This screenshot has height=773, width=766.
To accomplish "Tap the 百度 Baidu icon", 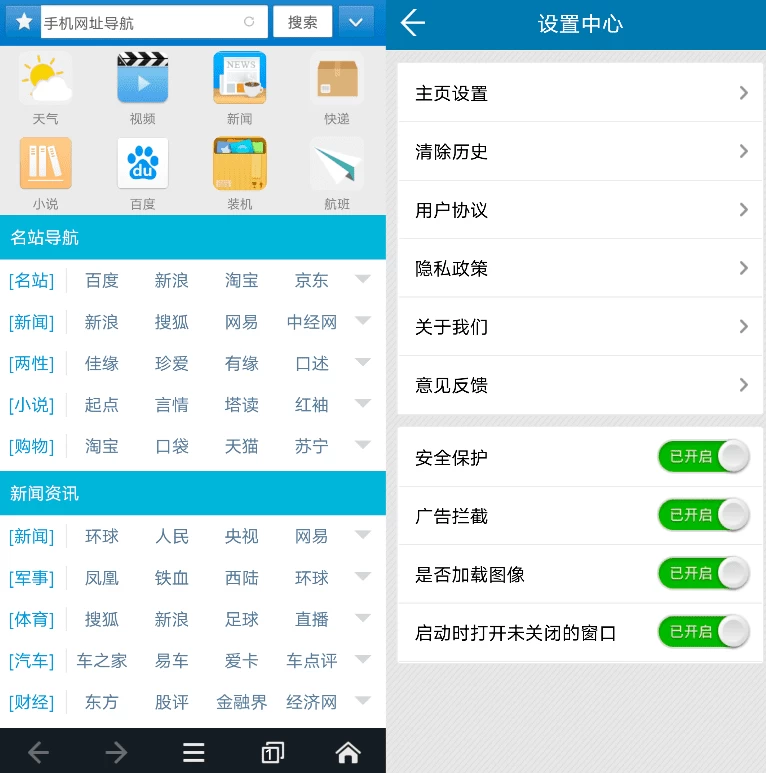I will [142, 164].
